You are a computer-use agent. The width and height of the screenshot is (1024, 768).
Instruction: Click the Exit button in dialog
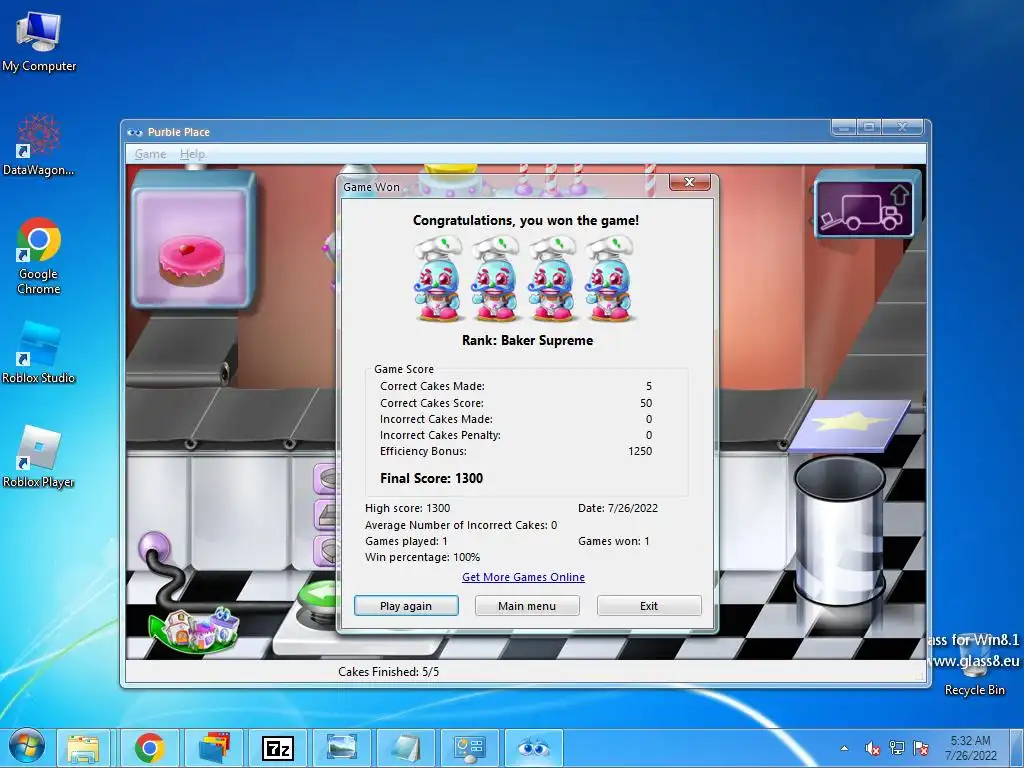[648, 605]
